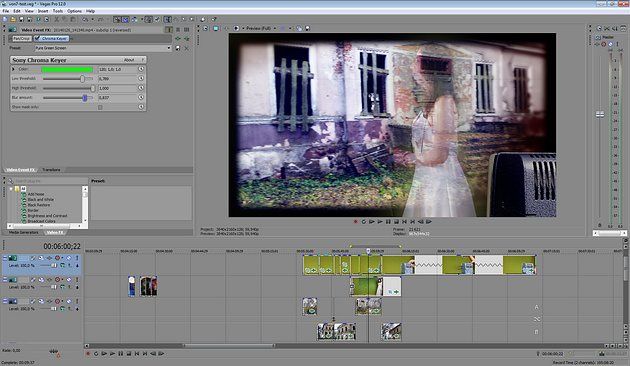Click the Open project folder icon
630x366 pixels.
point(13,19)
